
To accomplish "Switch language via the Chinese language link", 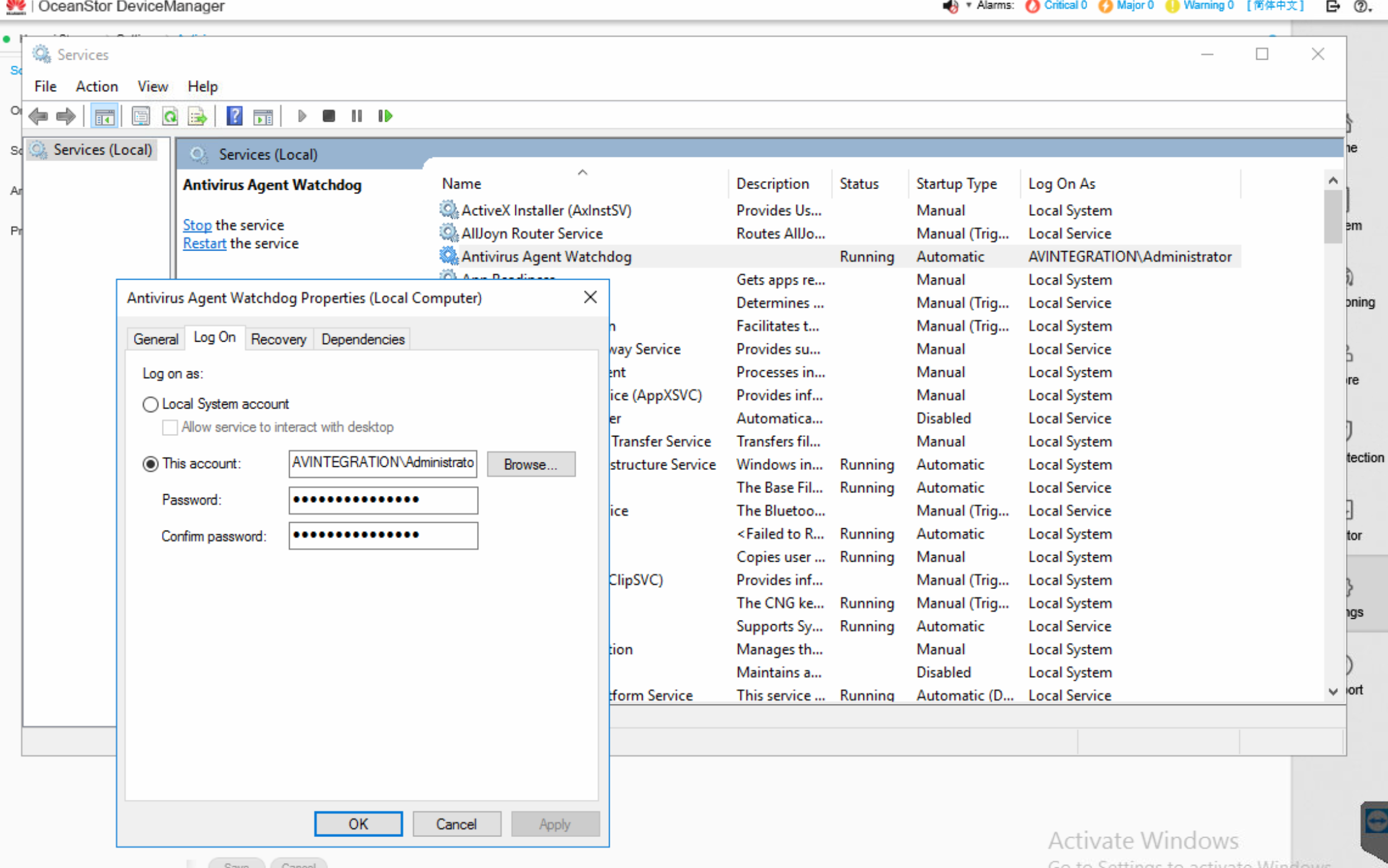I will pos(1275,6).
